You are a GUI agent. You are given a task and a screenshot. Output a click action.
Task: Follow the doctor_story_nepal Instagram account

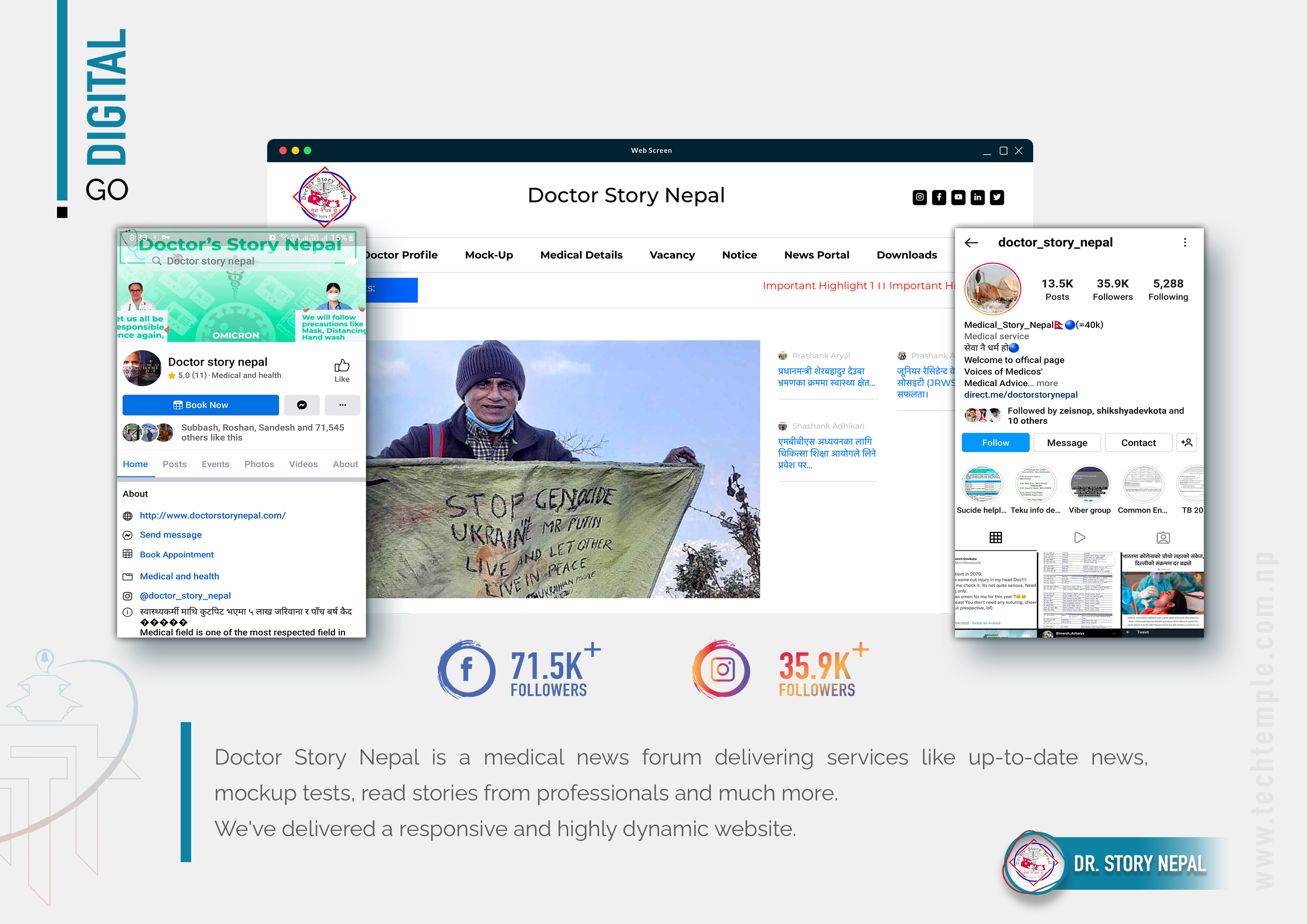[x=995, y=442]
